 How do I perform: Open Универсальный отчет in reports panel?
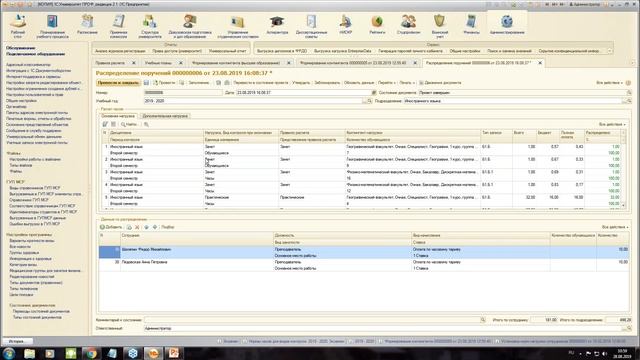228,51
